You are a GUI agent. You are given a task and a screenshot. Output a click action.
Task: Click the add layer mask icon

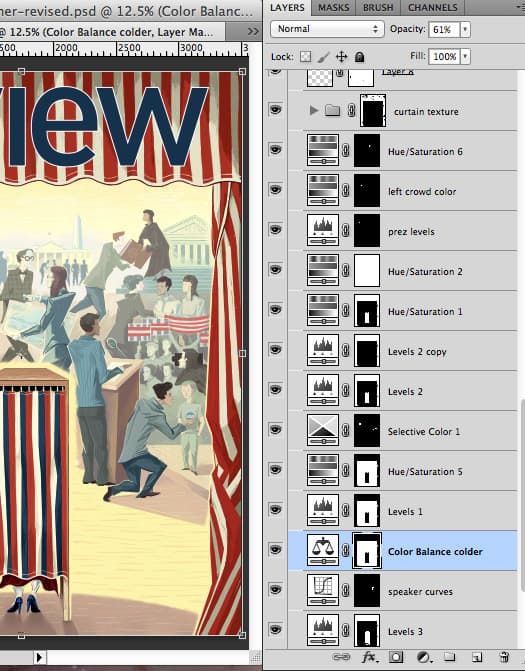click(396, 657)
